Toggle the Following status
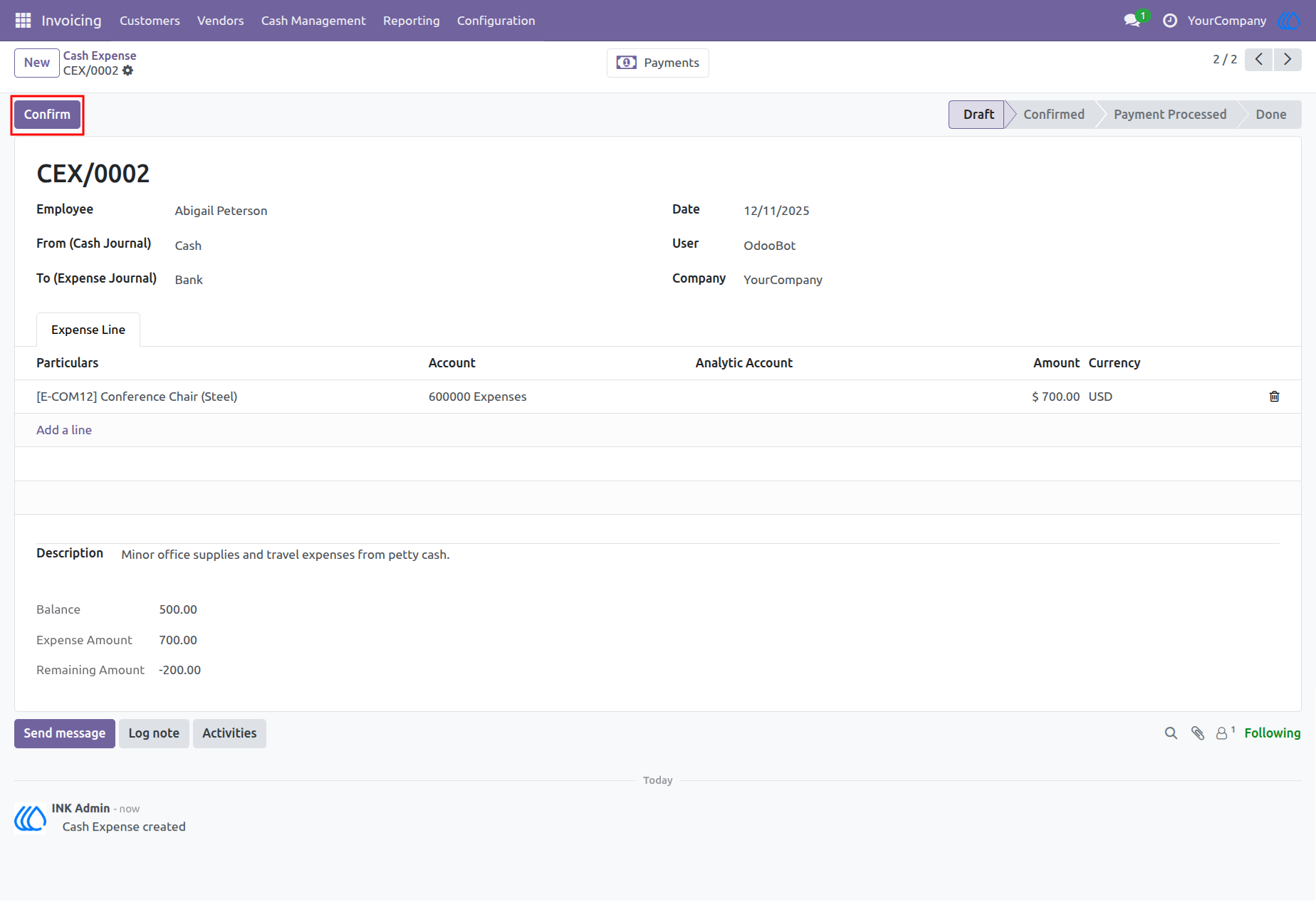Viewport: 1316px width, 902px height. pos(1273,733)
